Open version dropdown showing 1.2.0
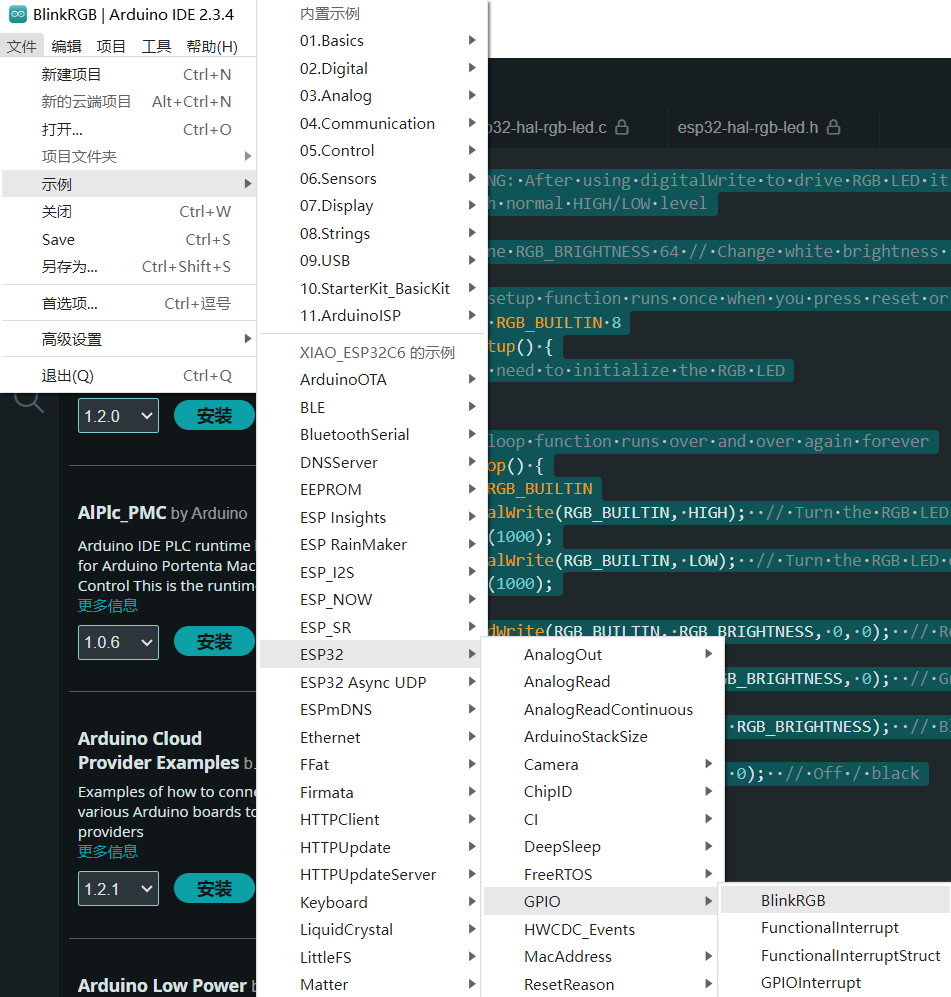Viewport: 951px width, 997px height. tap(118, 416)
